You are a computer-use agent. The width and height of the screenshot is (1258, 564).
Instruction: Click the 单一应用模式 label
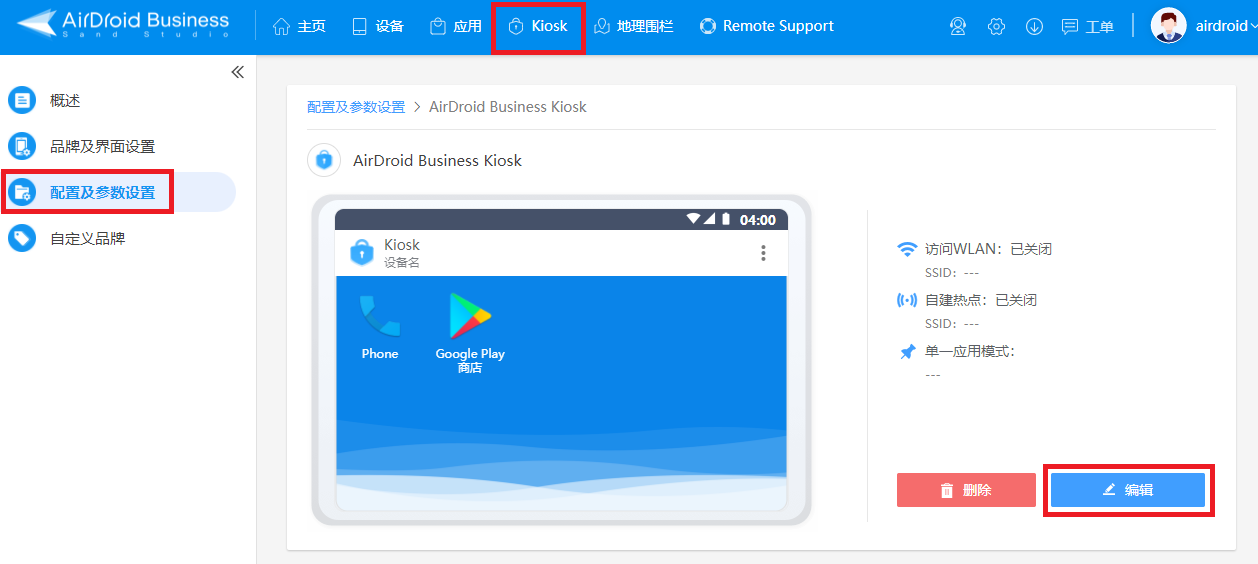pos(970,352)
